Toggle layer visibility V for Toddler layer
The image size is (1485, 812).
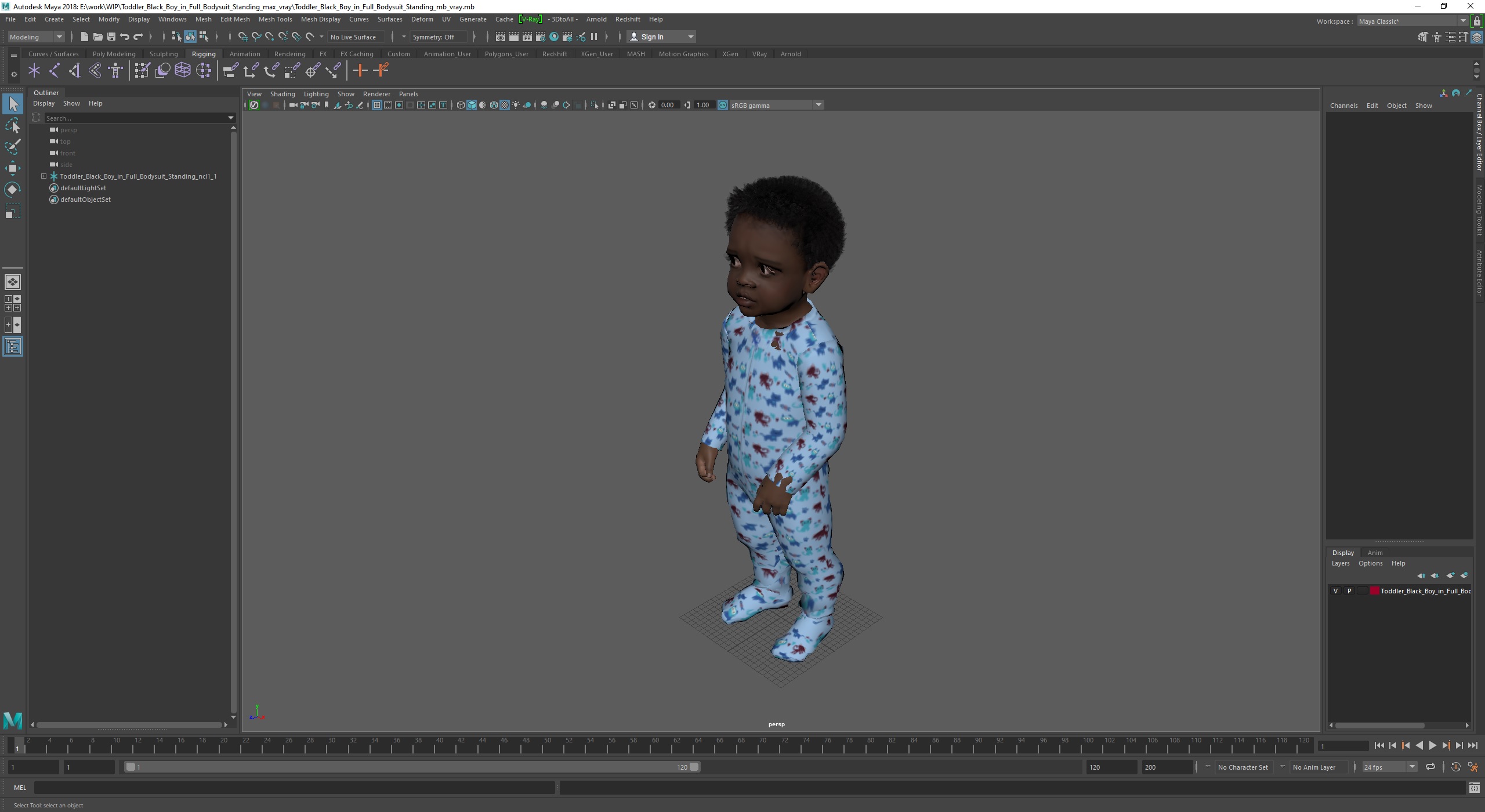pos(1336,591)
